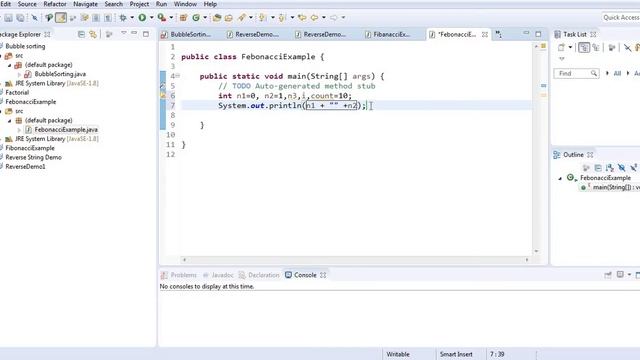This screenshot has width=640, height=360.
Task: Open the Help menu
Action: pyautogui.click(x=210, y=4)
